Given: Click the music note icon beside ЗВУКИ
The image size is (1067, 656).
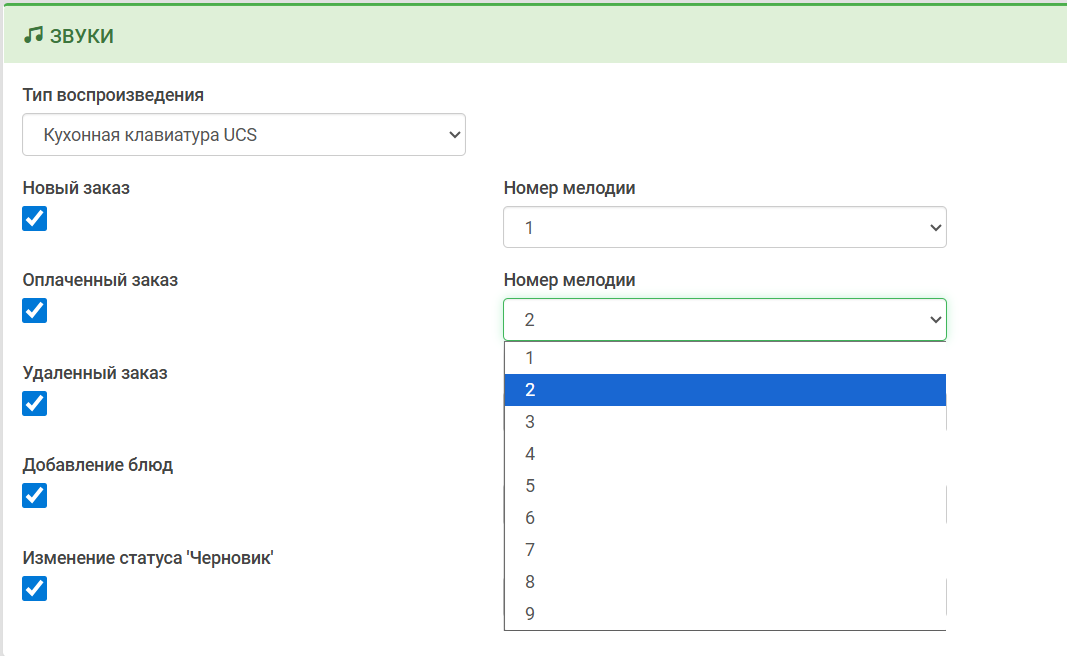Looking at the screenshot, I should click(33, 35).
